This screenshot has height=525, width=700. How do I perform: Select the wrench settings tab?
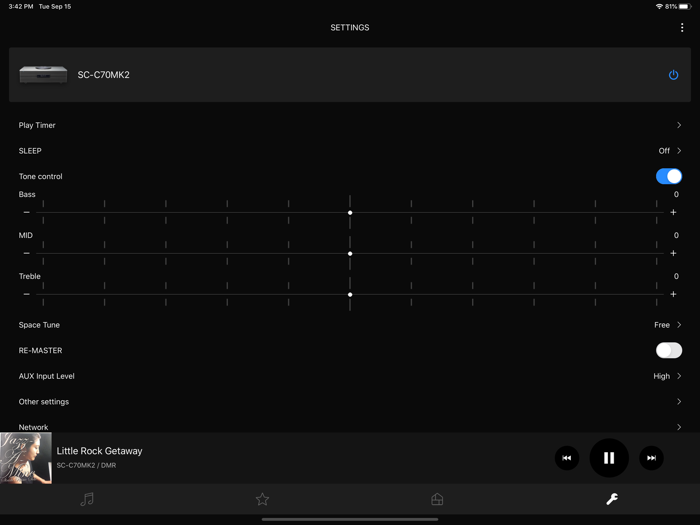click(x=612, y=499)
